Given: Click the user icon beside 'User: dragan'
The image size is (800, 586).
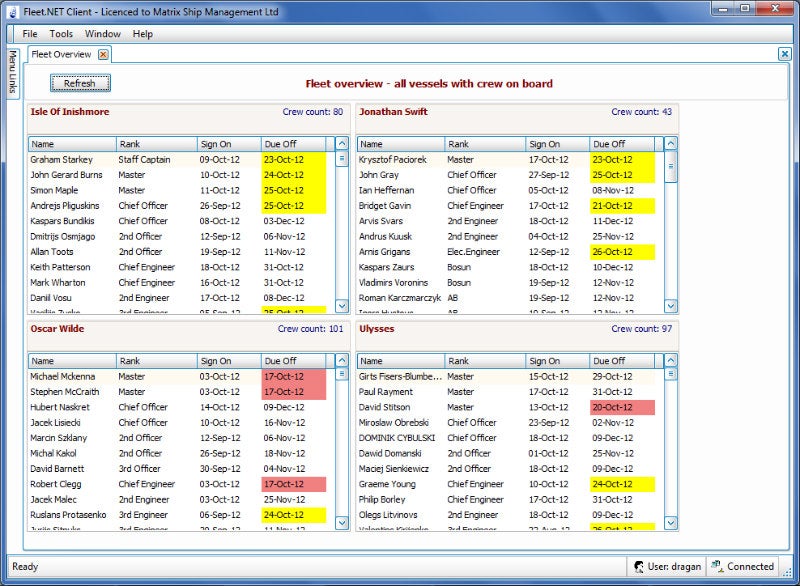Looking at the screenshot, I should pyautogui.click(x=639, y=567).
